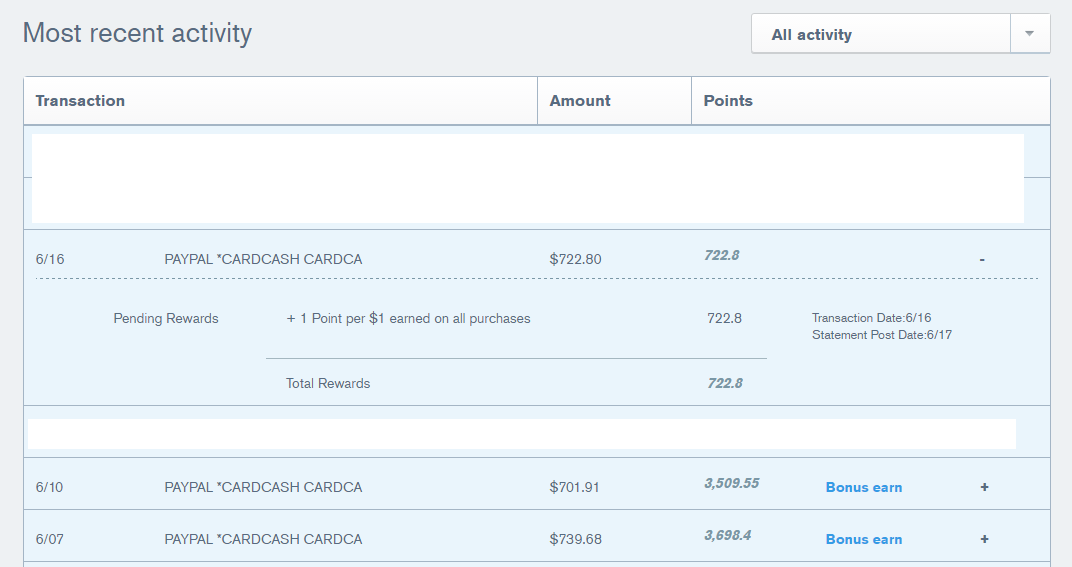This screenshot has height=567, width=1072.
Task: Open Bonus earn link for 6/10 transaction
Action: (x=864, y=488)
